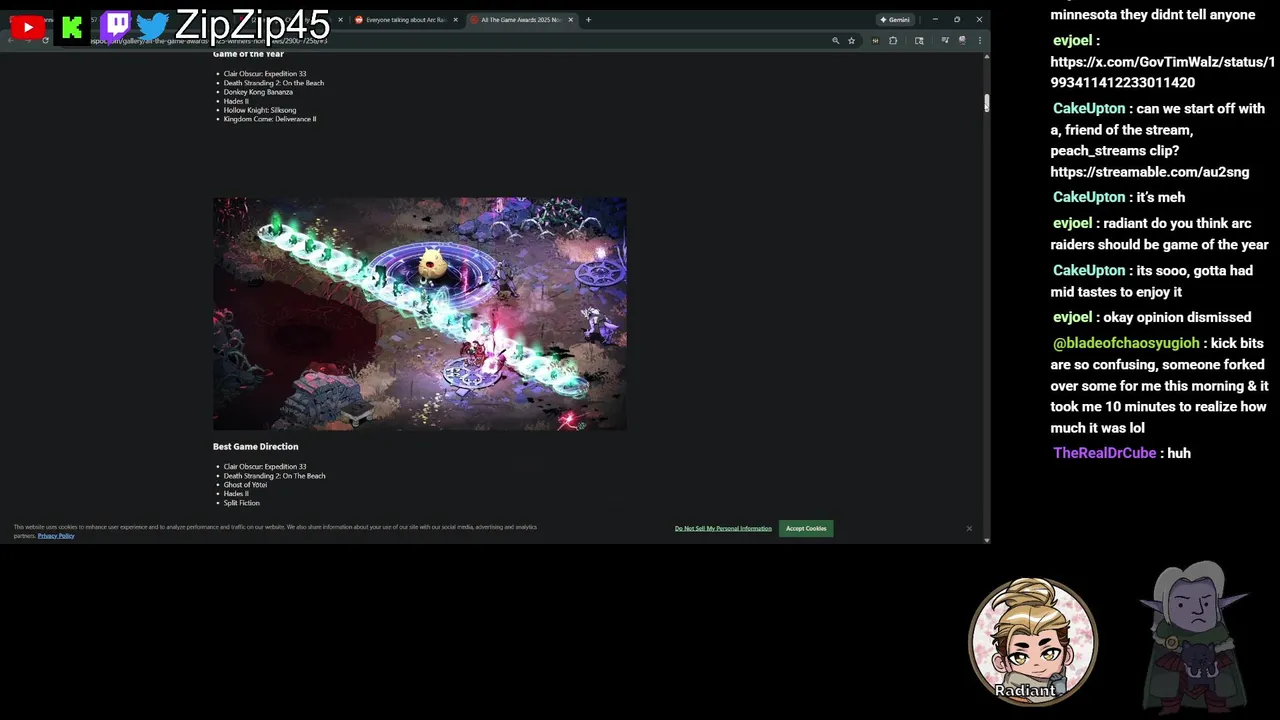This screenshot has width=1280, height=720.
Task: Click evjoel name beside "okay opinion dismissed"
Action: coord(1072,317)
